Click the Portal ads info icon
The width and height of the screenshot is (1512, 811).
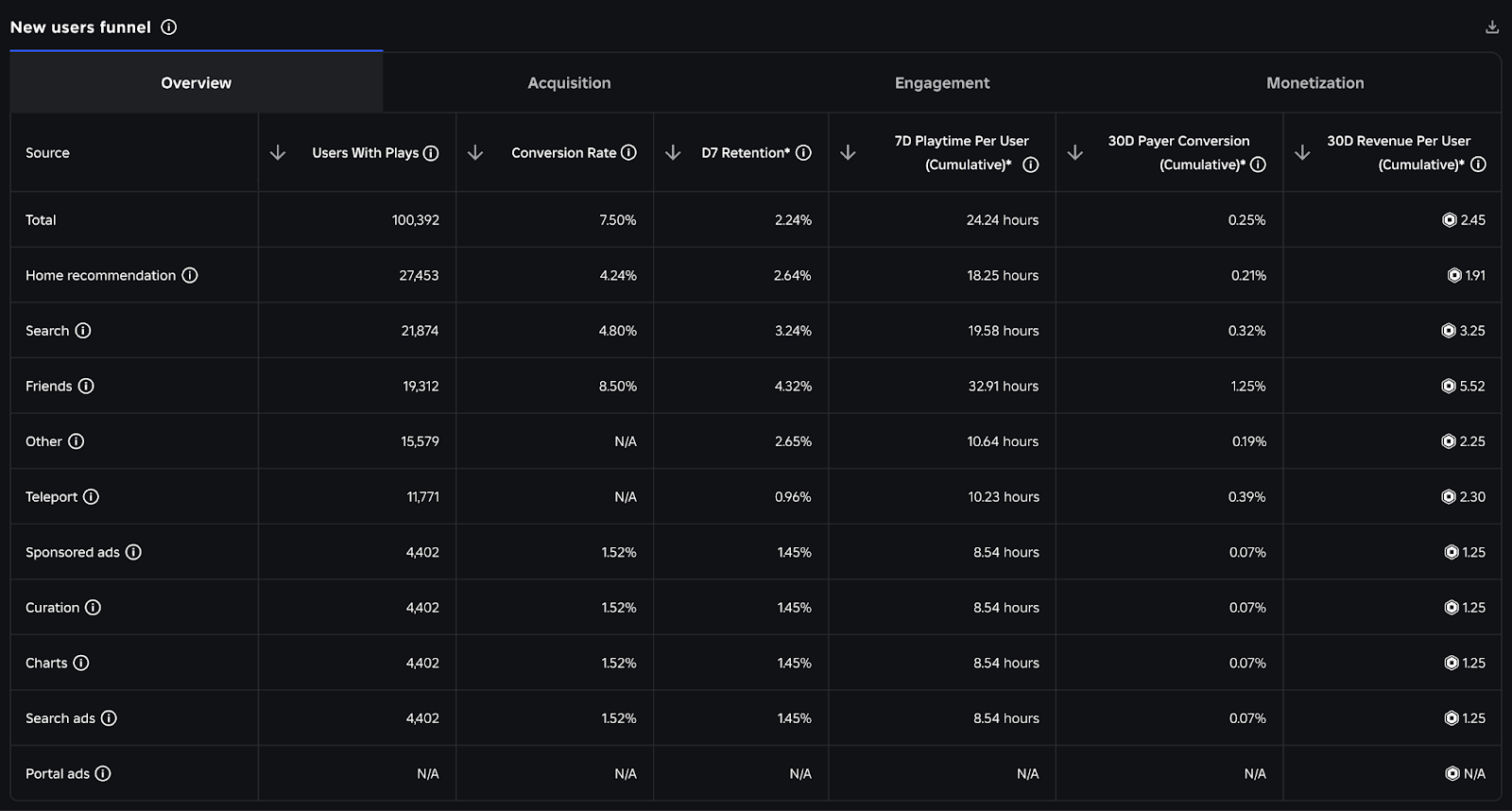coord(103,774)
